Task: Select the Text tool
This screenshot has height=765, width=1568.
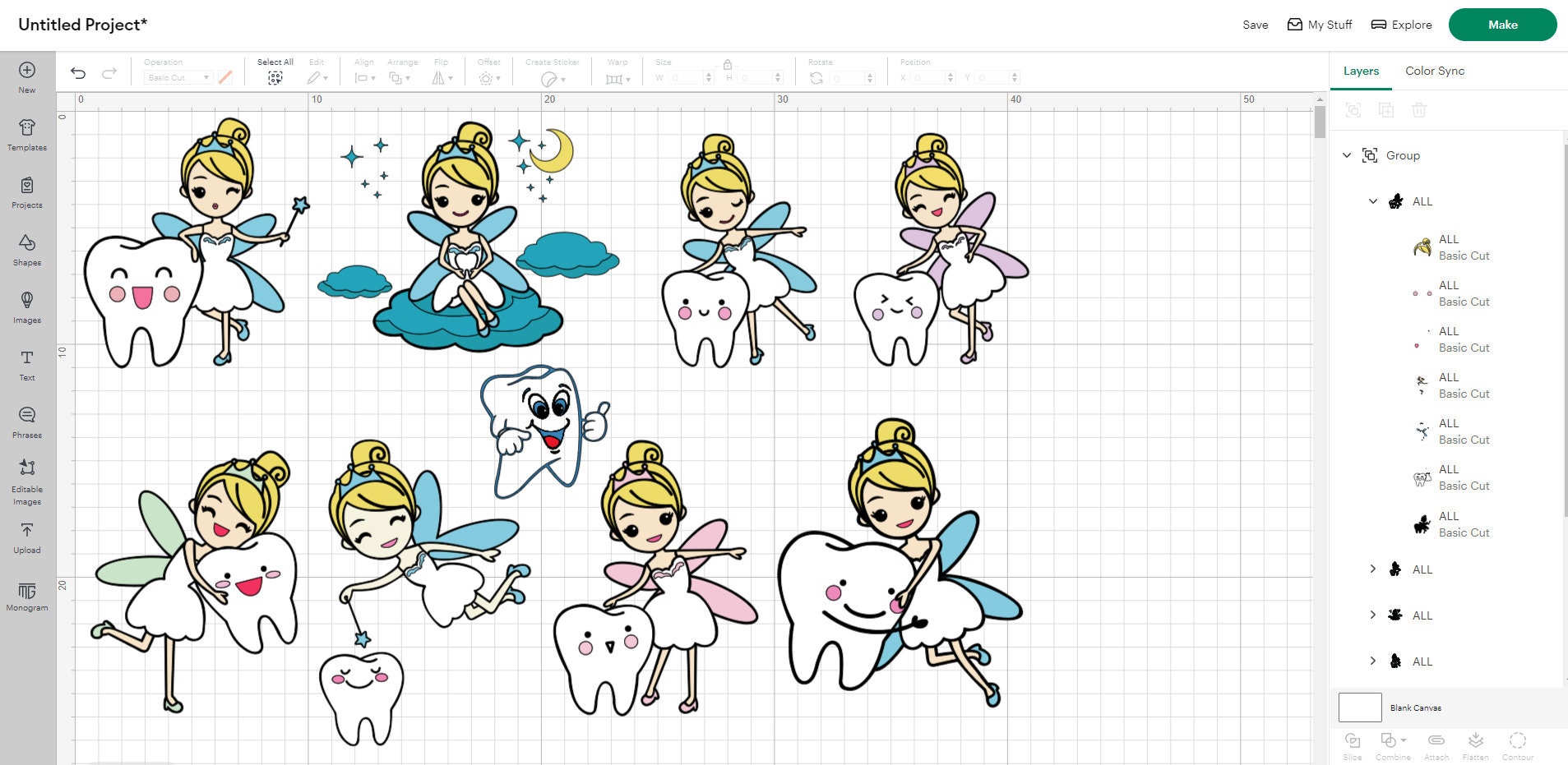Action: [x=27, y=366]
